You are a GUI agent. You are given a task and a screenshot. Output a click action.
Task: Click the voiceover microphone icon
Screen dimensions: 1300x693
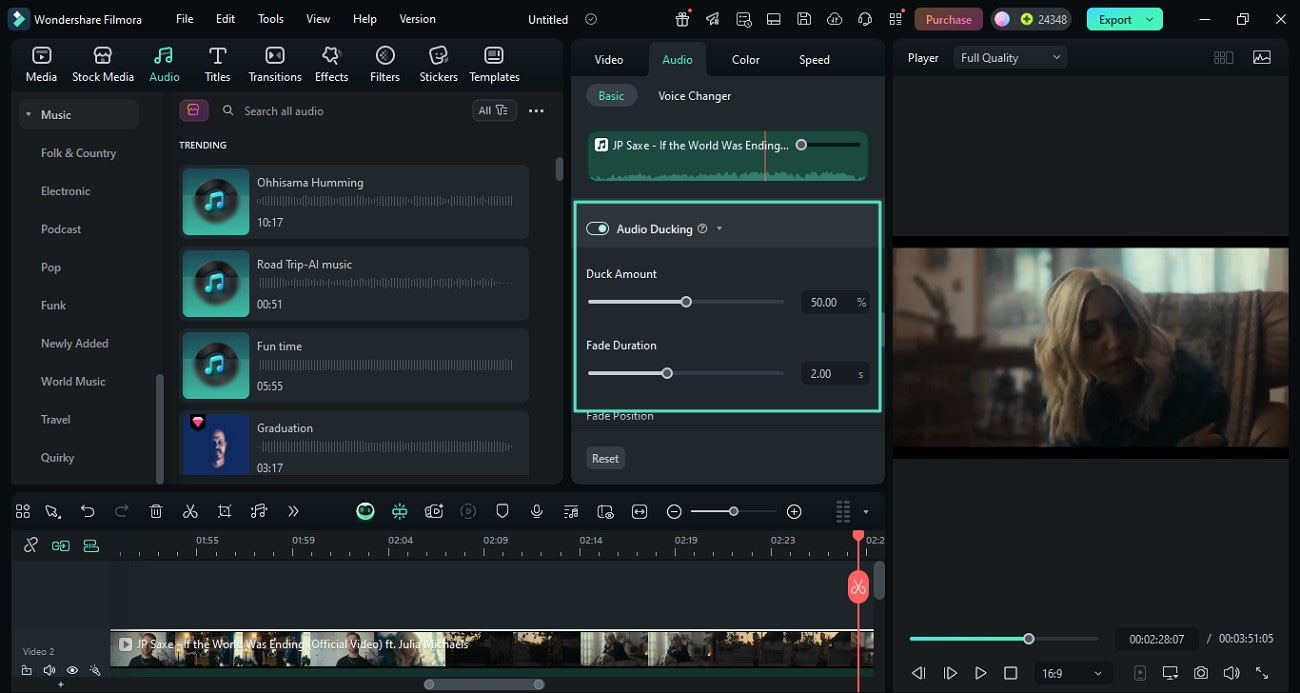537,511
